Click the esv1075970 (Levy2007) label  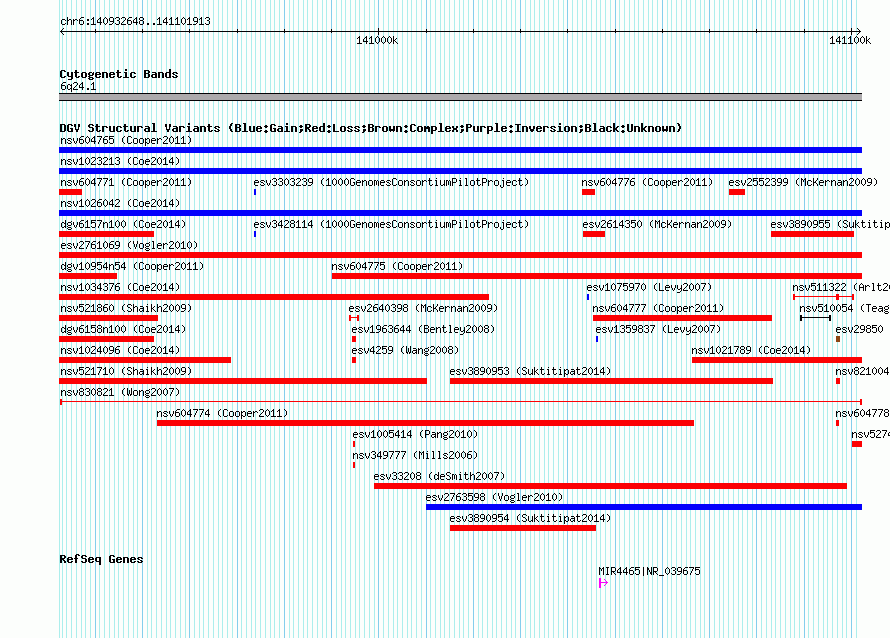(649, 287)
